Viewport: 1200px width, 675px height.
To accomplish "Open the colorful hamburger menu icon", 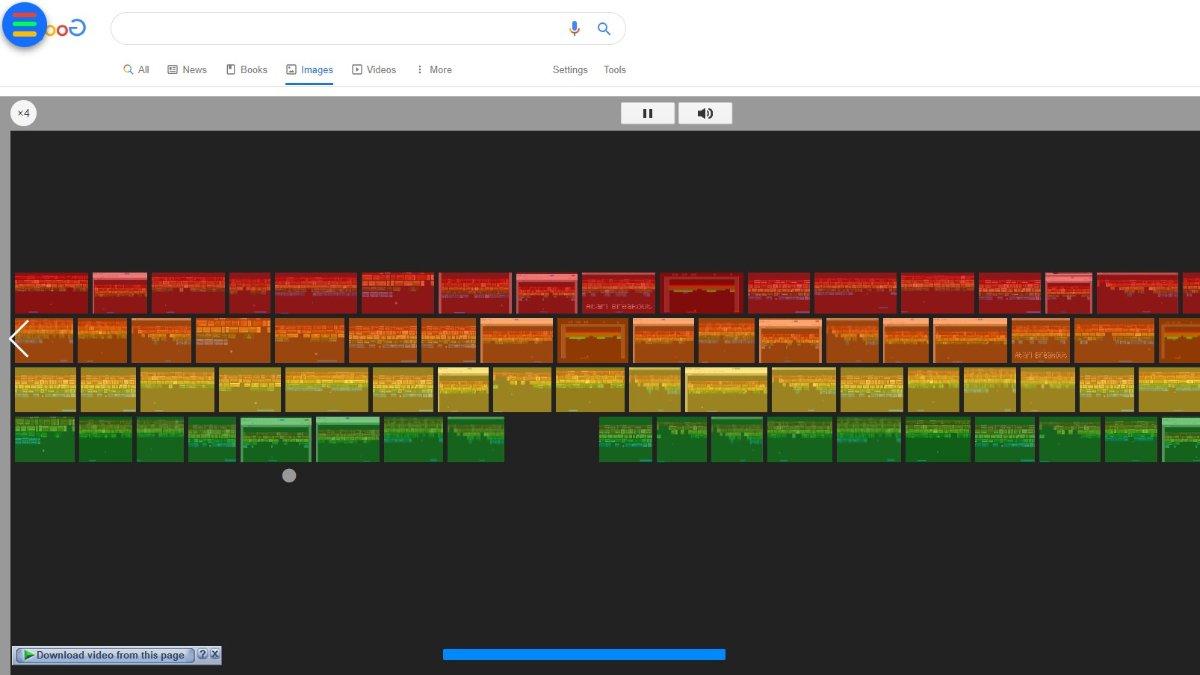I will coord(25,25).
